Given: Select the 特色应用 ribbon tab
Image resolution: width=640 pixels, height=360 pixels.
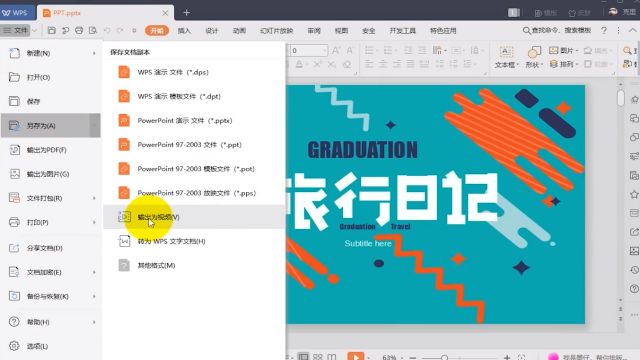Looking at the screenshot, I should coord(443,31).
